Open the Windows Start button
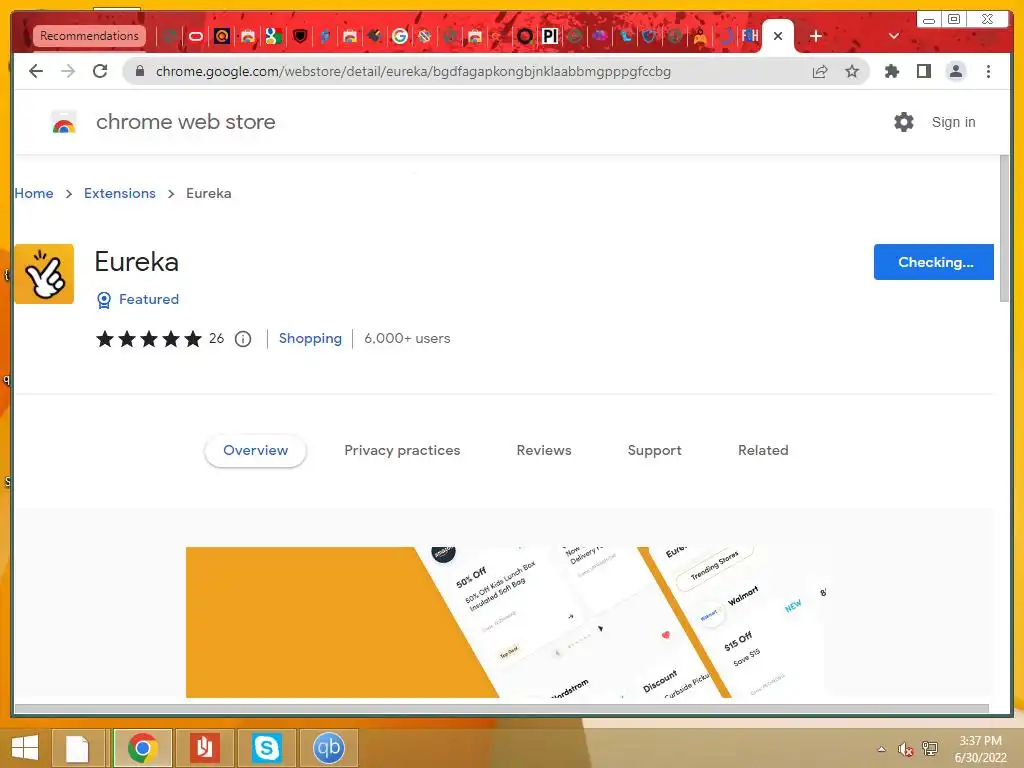 click(x=25, y=748)
